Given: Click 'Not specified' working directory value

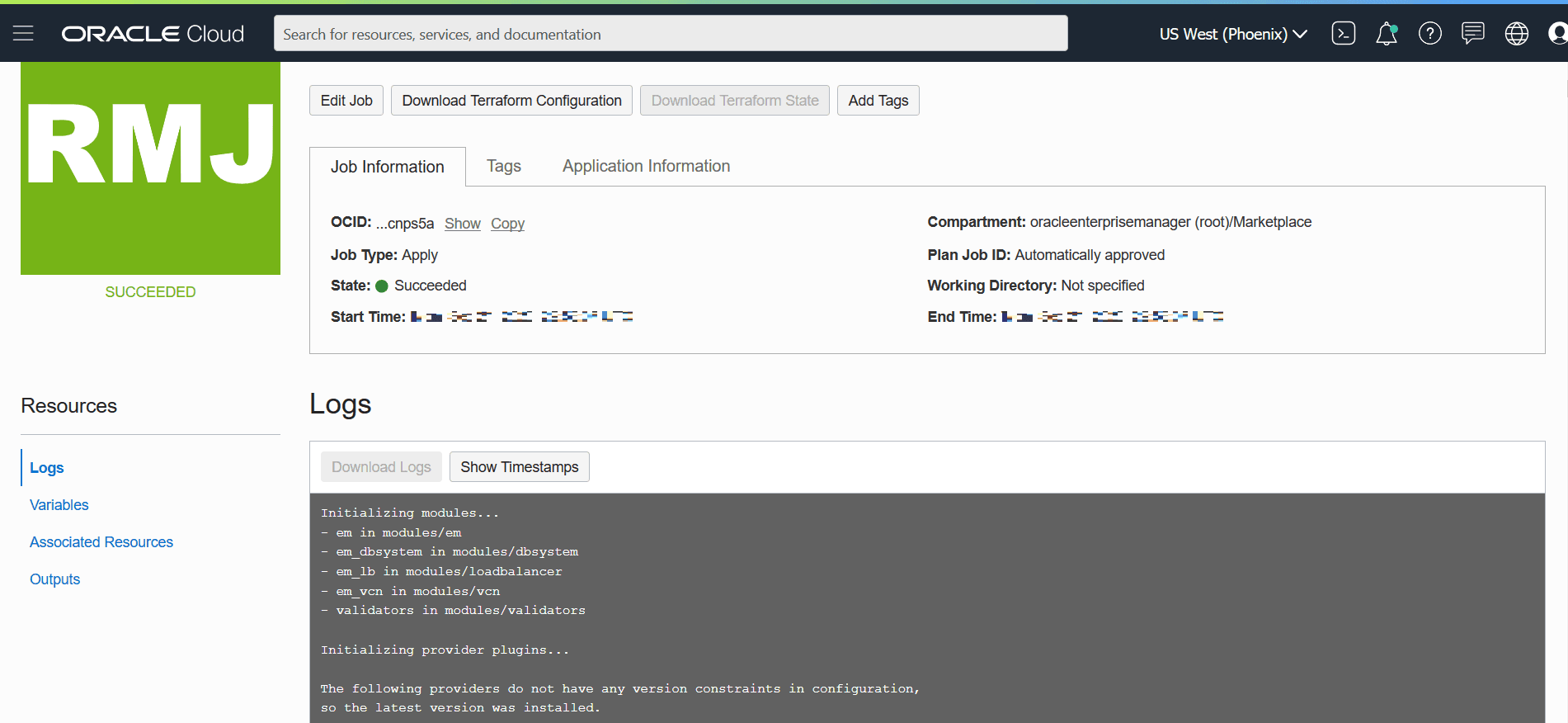Looking at the screenshot, I should [1103, 286].
